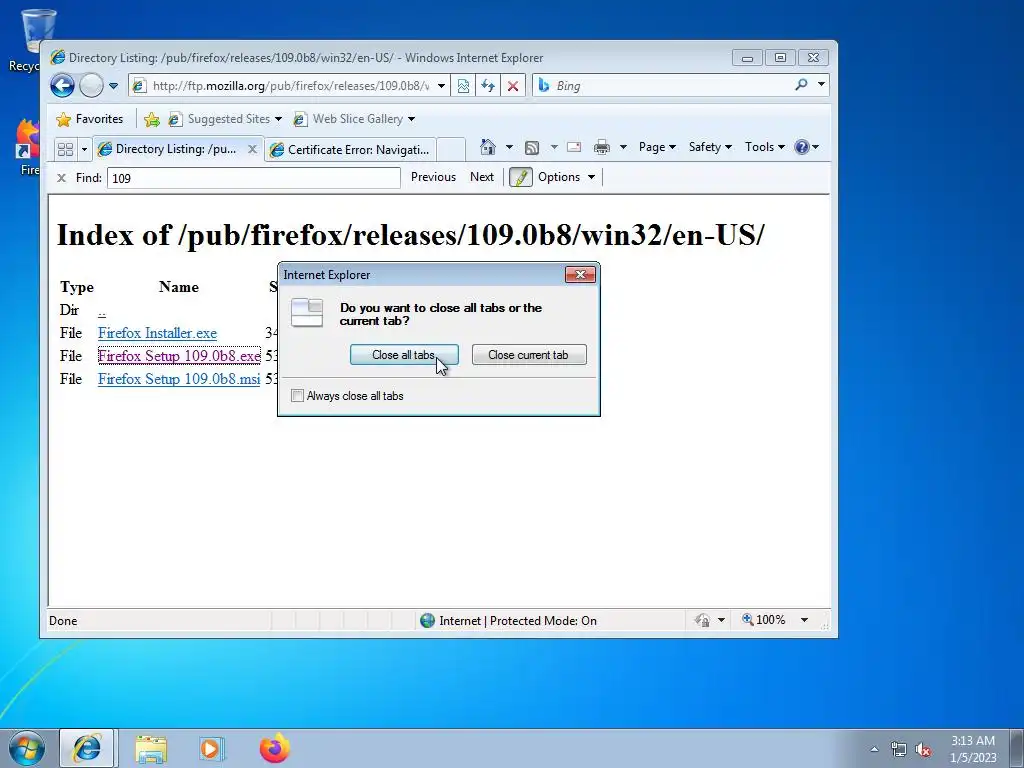Viewport: 1024px width, 768px height.
Task: Open the Help question mark menu
Action: coord(807,147)
